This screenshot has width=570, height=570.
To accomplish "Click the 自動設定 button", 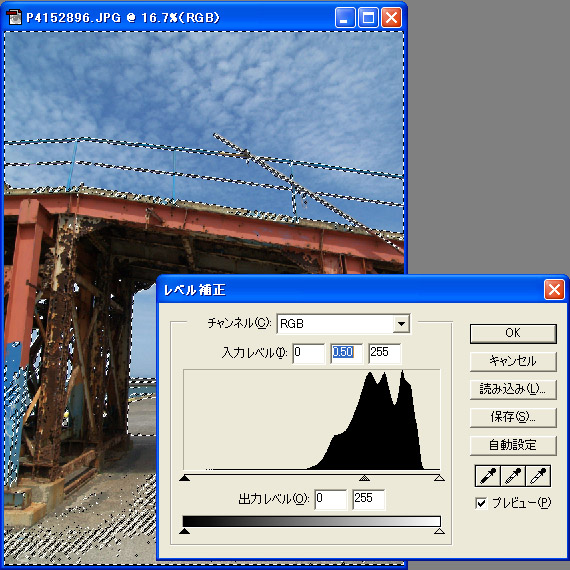I will 513,445.
